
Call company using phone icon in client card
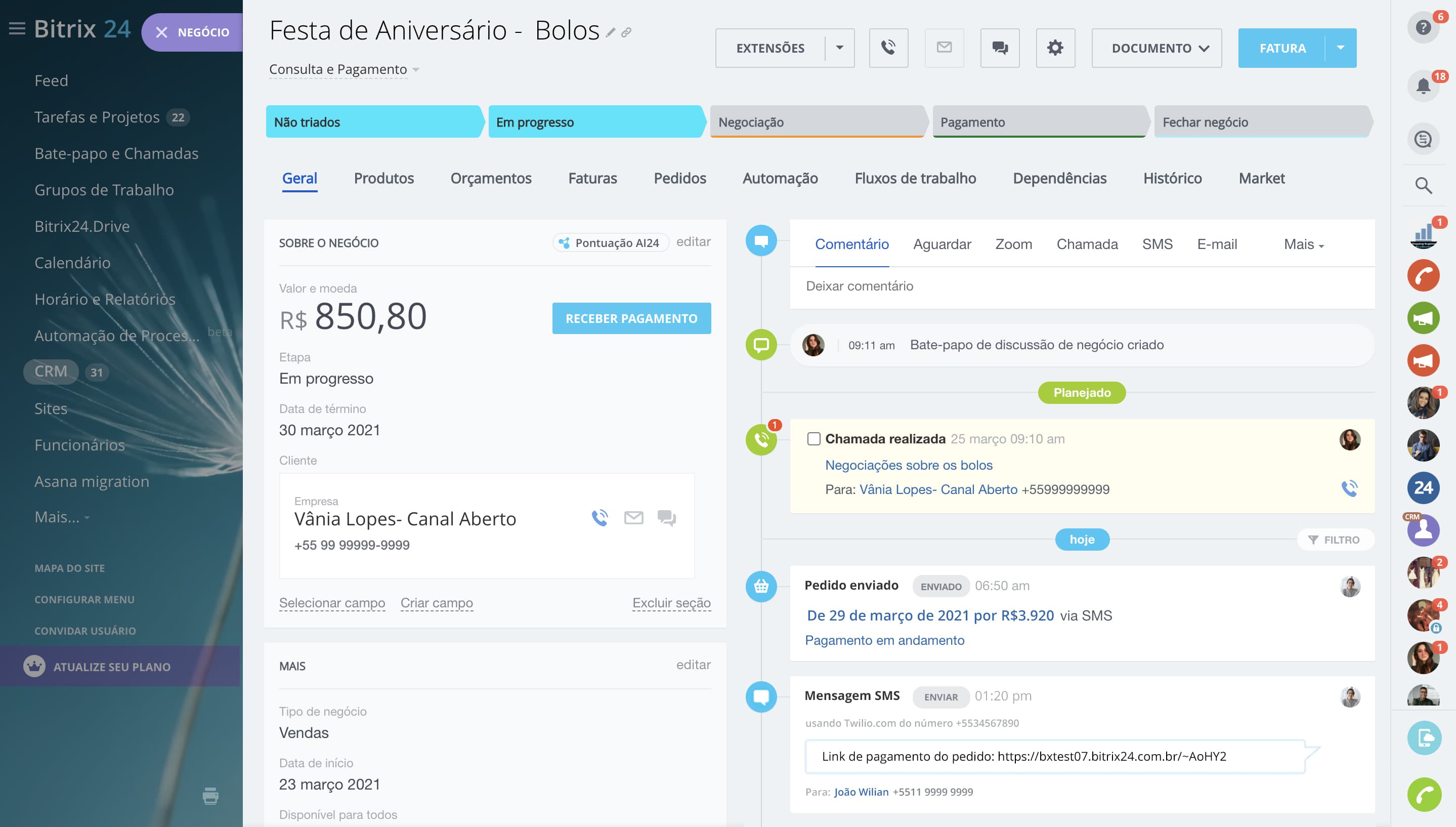tap(599, 517)
